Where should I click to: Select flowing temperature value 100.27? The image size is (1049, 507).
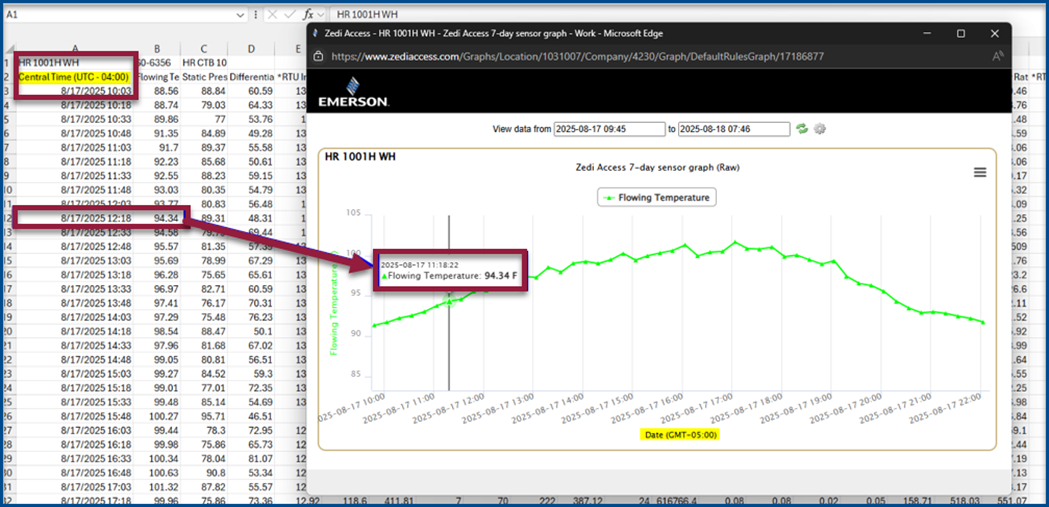tap(157, 415)
